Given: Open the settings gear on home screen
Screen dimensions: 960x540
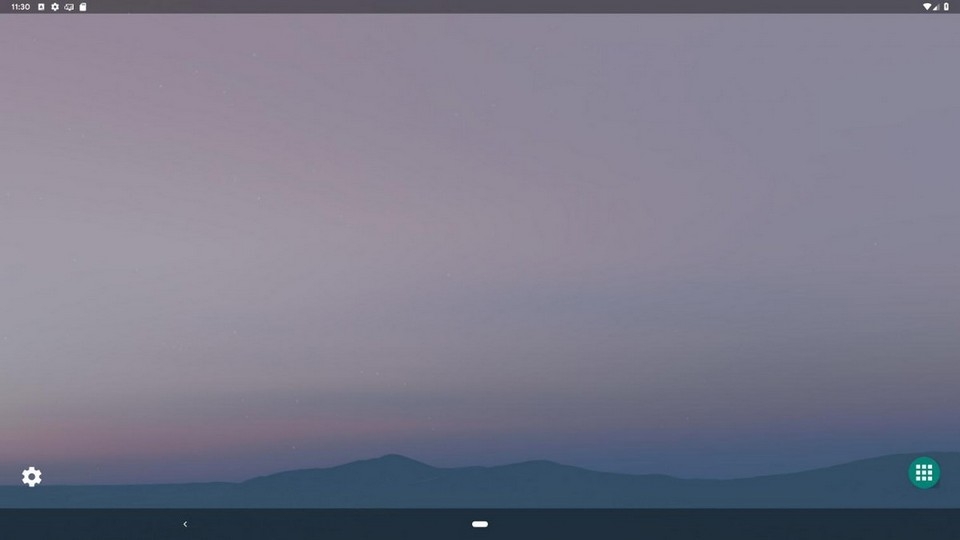Looking at the screenshot, I should click(x=32, y=476).
